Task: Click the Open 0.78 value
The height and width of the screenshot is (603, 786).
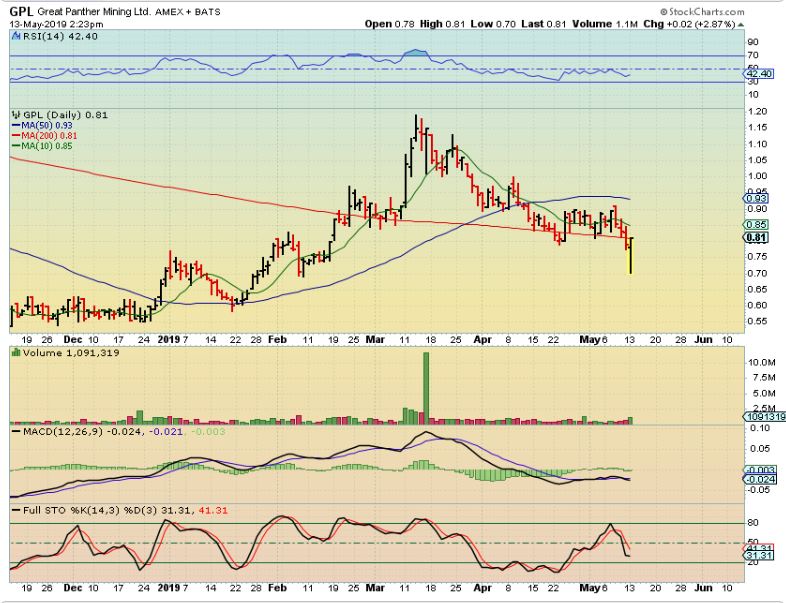Action: (389, 24)
